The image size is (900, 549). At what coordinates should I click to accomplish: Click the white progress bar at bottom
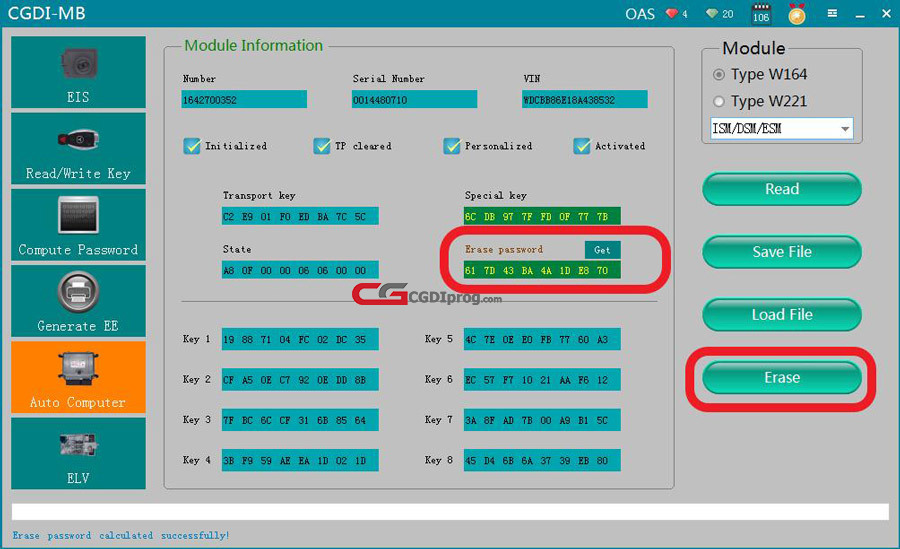pyautogui.click(x=450, y=512)
